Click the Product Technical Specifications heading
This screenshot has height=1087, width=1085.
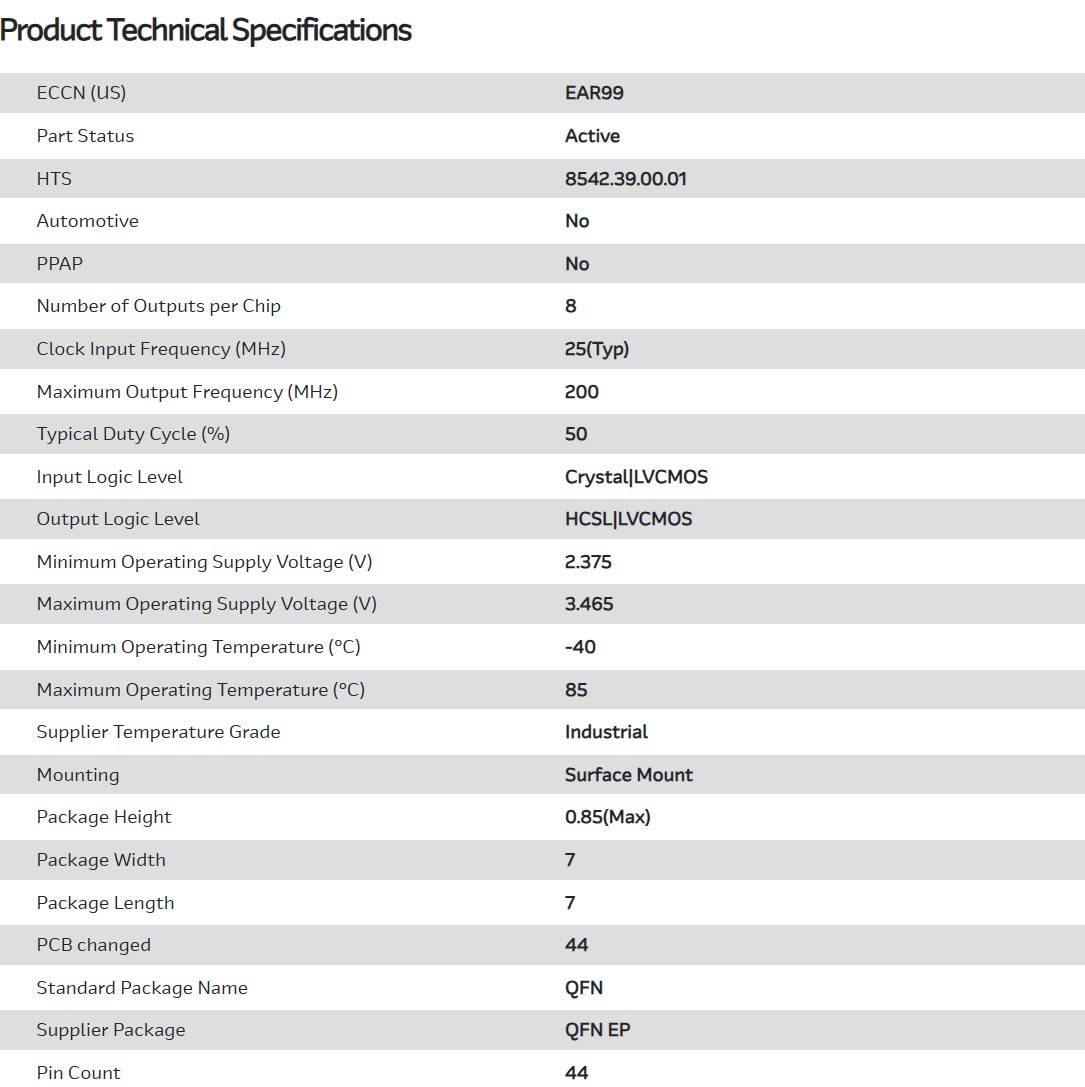click(x=206, y=31)
